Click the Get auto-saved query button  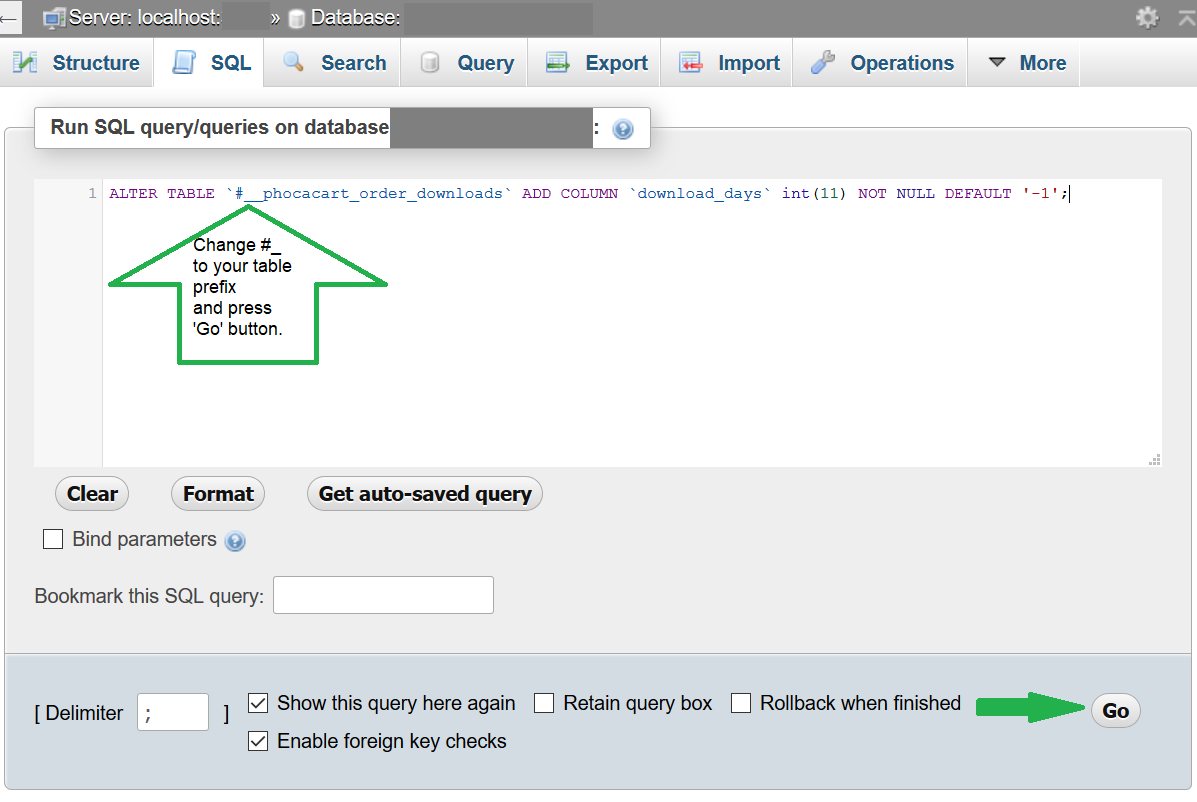pyautogui.click(x=424, y=494)
